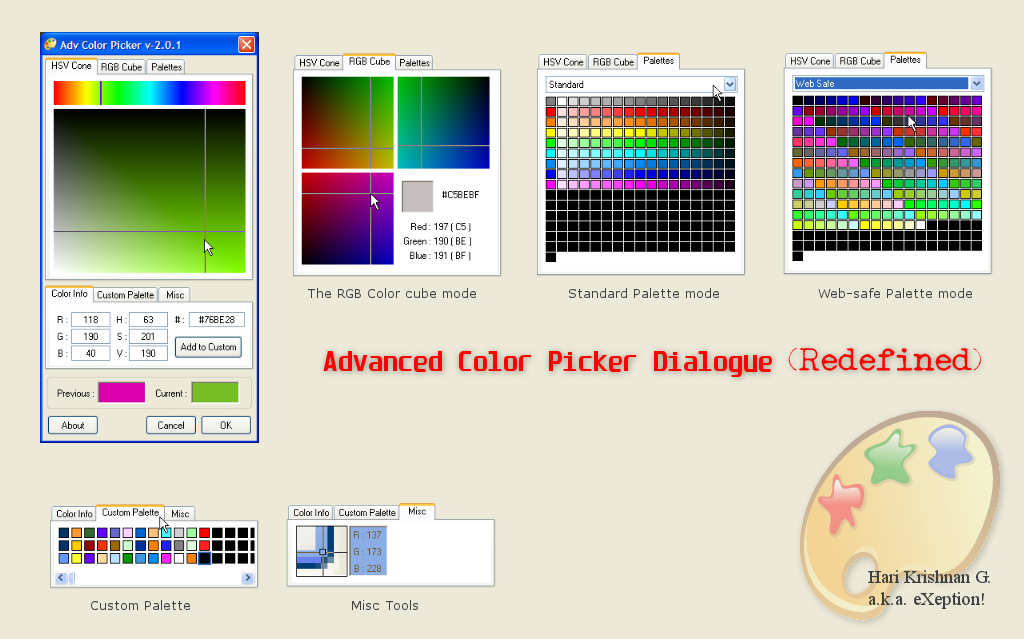Click the Custom Palette tab in the Misc Tools panel
The image size is (1024, 639).
[367, 513]
